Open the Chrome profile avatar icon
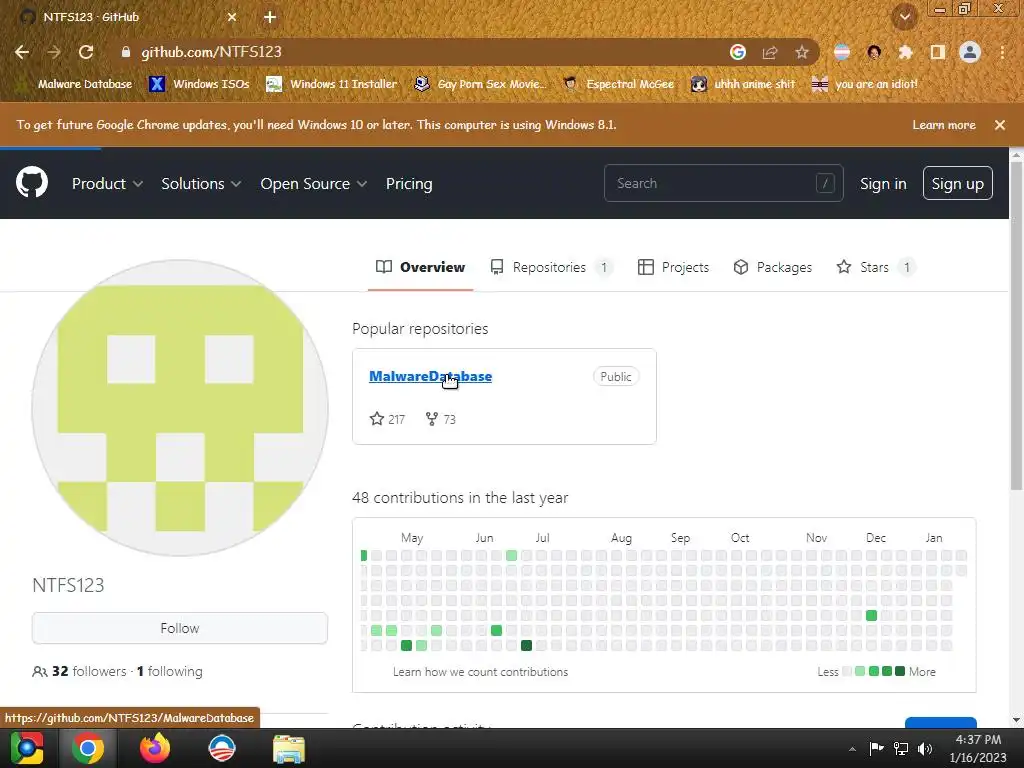1024x768 pixels. 970,52
